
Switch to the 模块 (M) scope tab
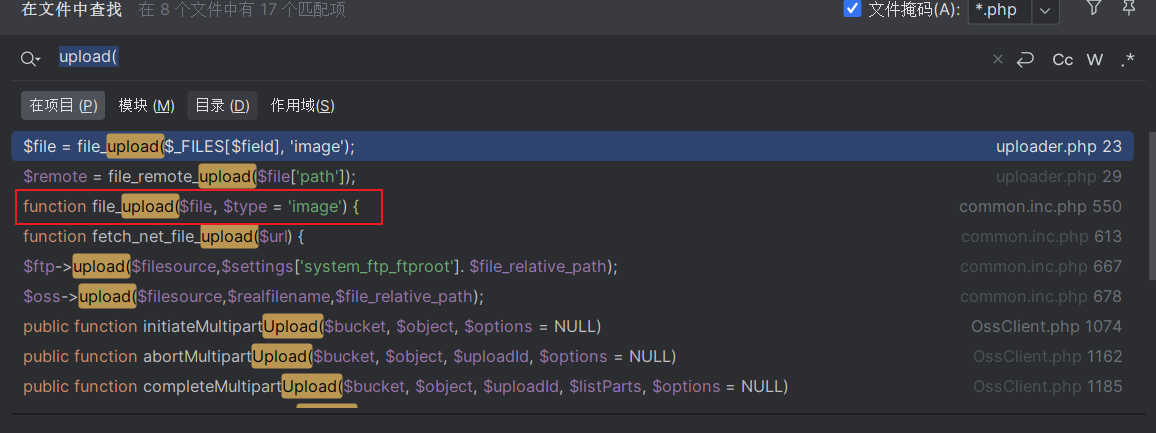[147, 105]
